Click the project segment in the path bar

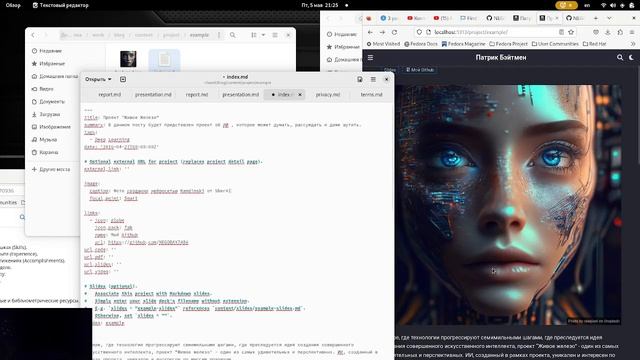[x=171, y=35]
